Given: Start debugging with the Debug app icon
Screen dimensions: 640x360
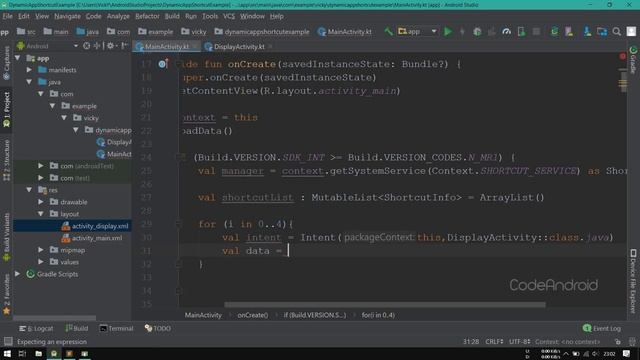Looking at the screenshot, I should point(477,31).
